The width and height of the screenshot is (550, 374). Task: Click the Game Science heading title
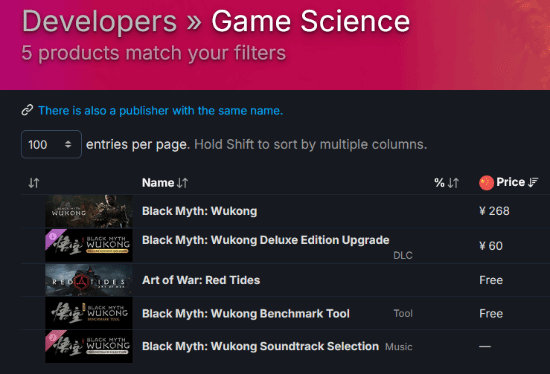(310, 21)
